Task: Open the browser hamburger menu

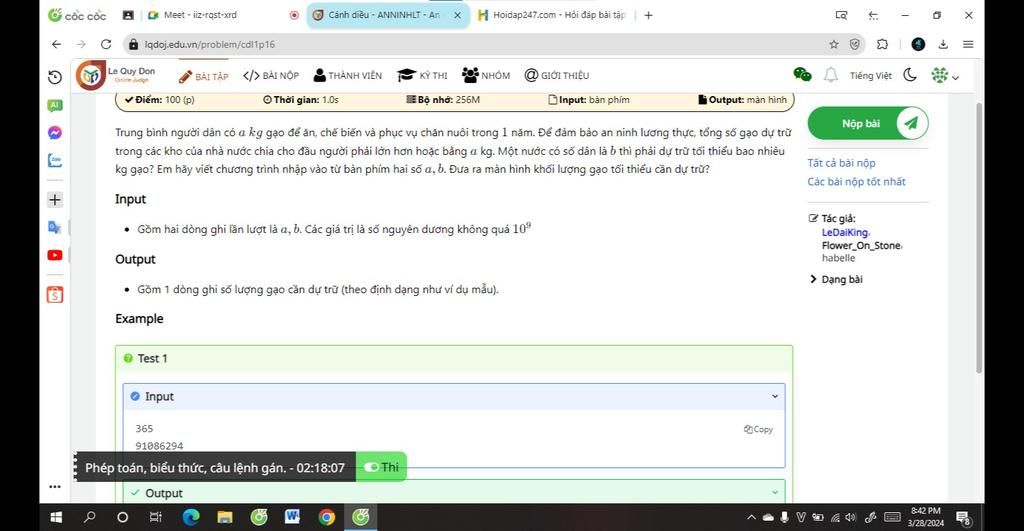Action: [968, 44]
